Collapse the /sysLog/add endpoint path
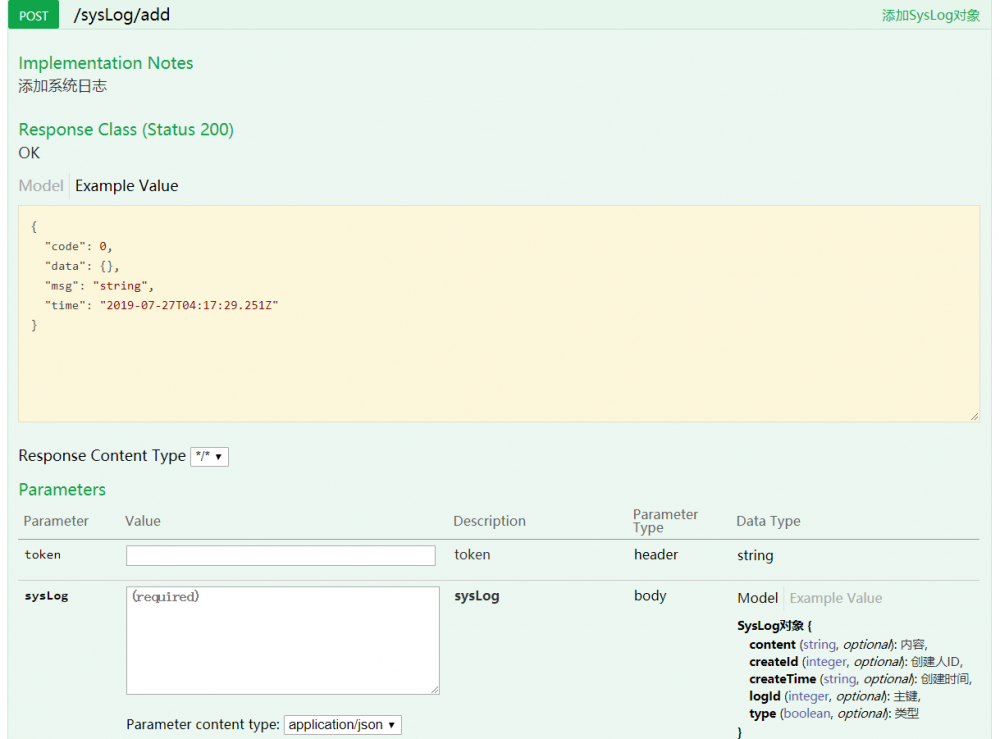The width and height of the screenshot is (1000, 739). 121,15
